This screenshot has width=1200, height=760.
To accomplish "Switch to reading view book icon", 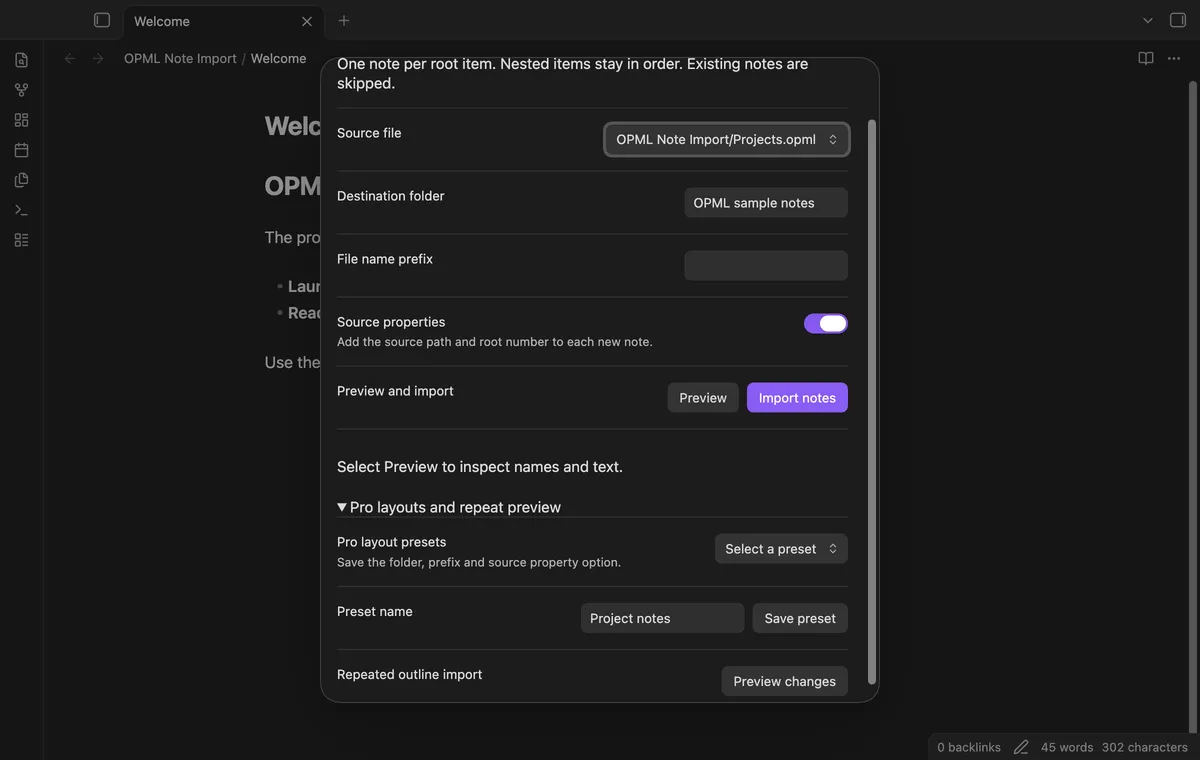I will pyautogui.click(x=1146, y=59).
